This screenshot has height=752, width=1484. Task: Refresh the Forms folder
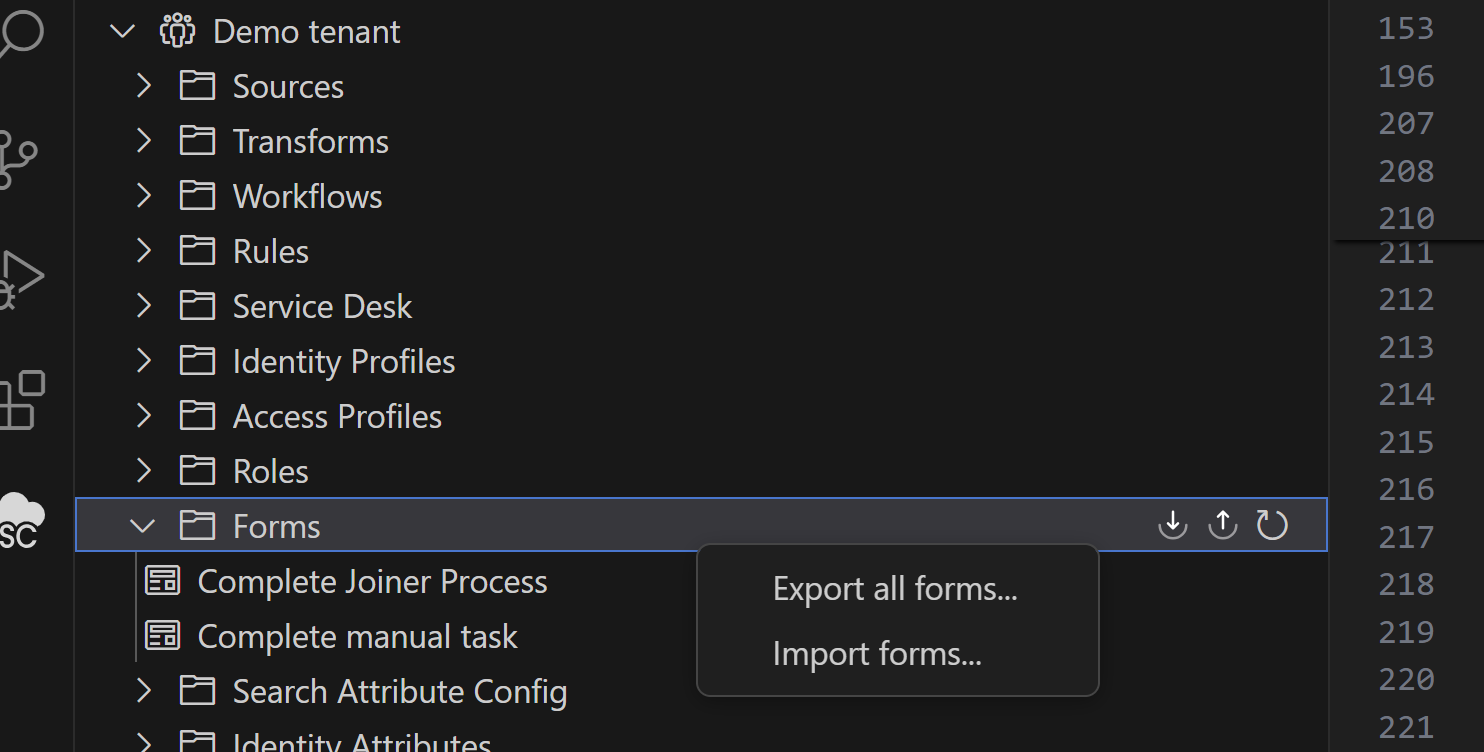[x=1272, y=524]
